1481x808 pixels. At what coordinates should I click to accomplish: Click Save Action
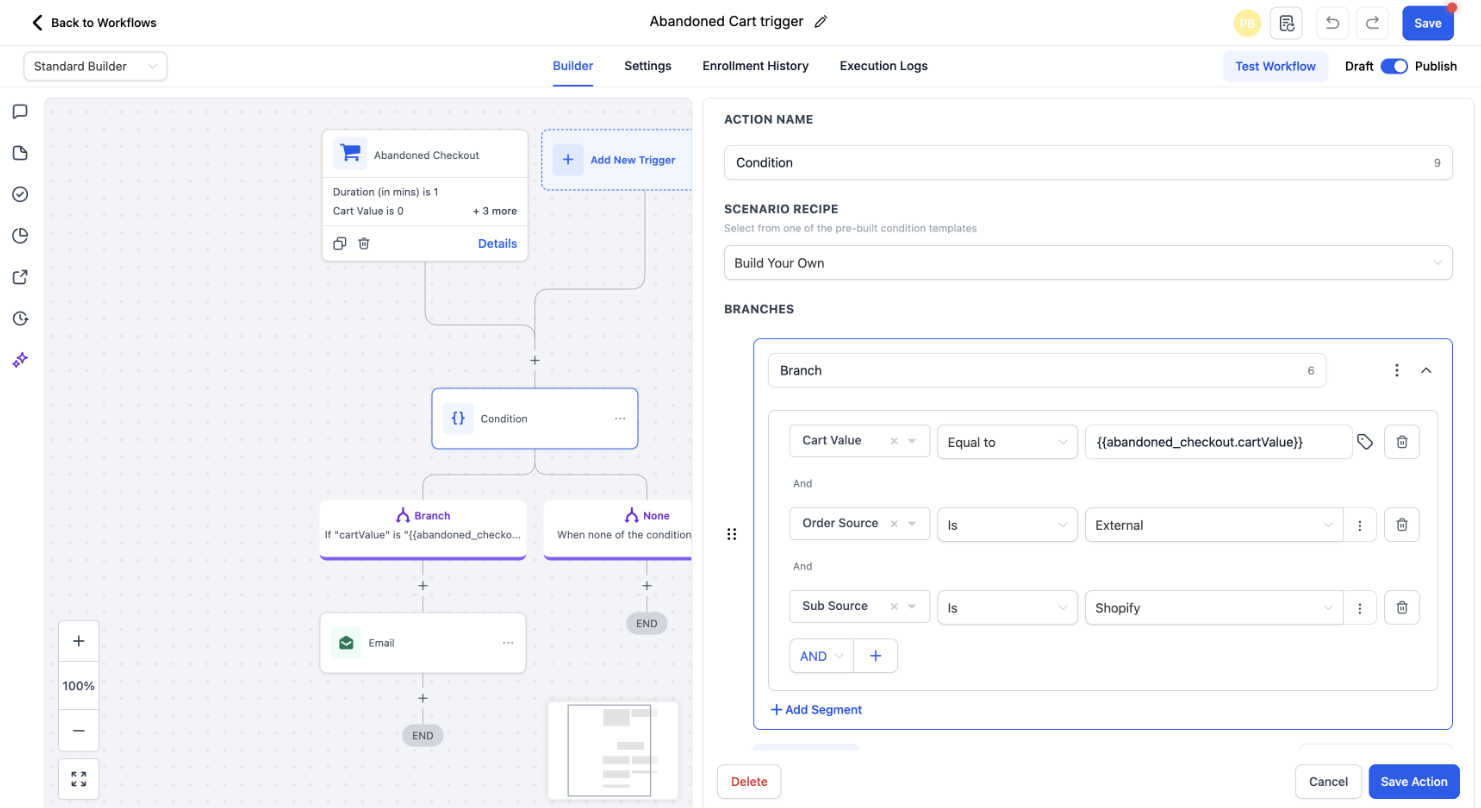(x=1414, y=782)
